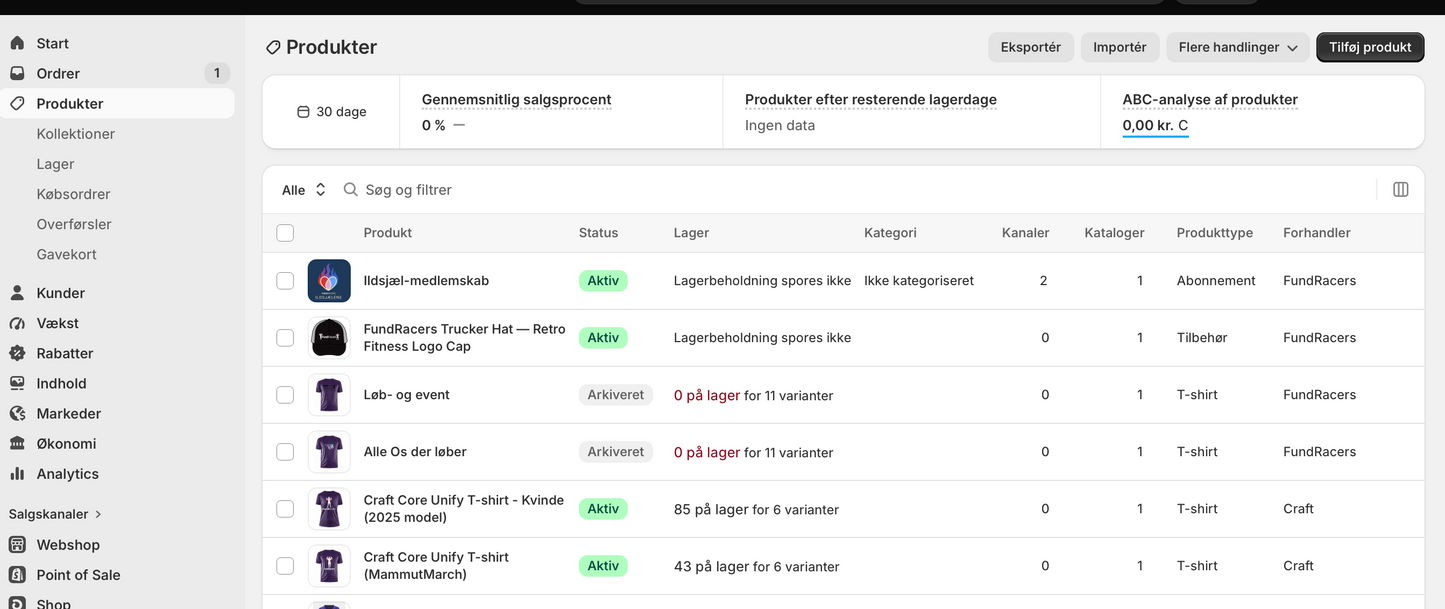This screenshot has height=609, width=1445.
Task: Click the Analytics bar chart icon
Action: 17,473
